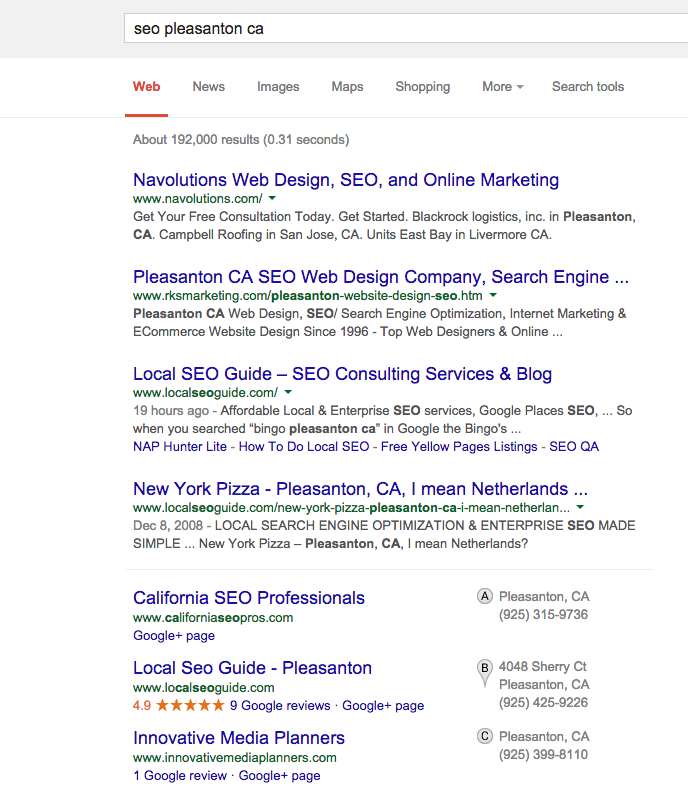The height and width of the screenshot is (799, 688).
Task: Open the Images tab
Action: coord(278,87)
